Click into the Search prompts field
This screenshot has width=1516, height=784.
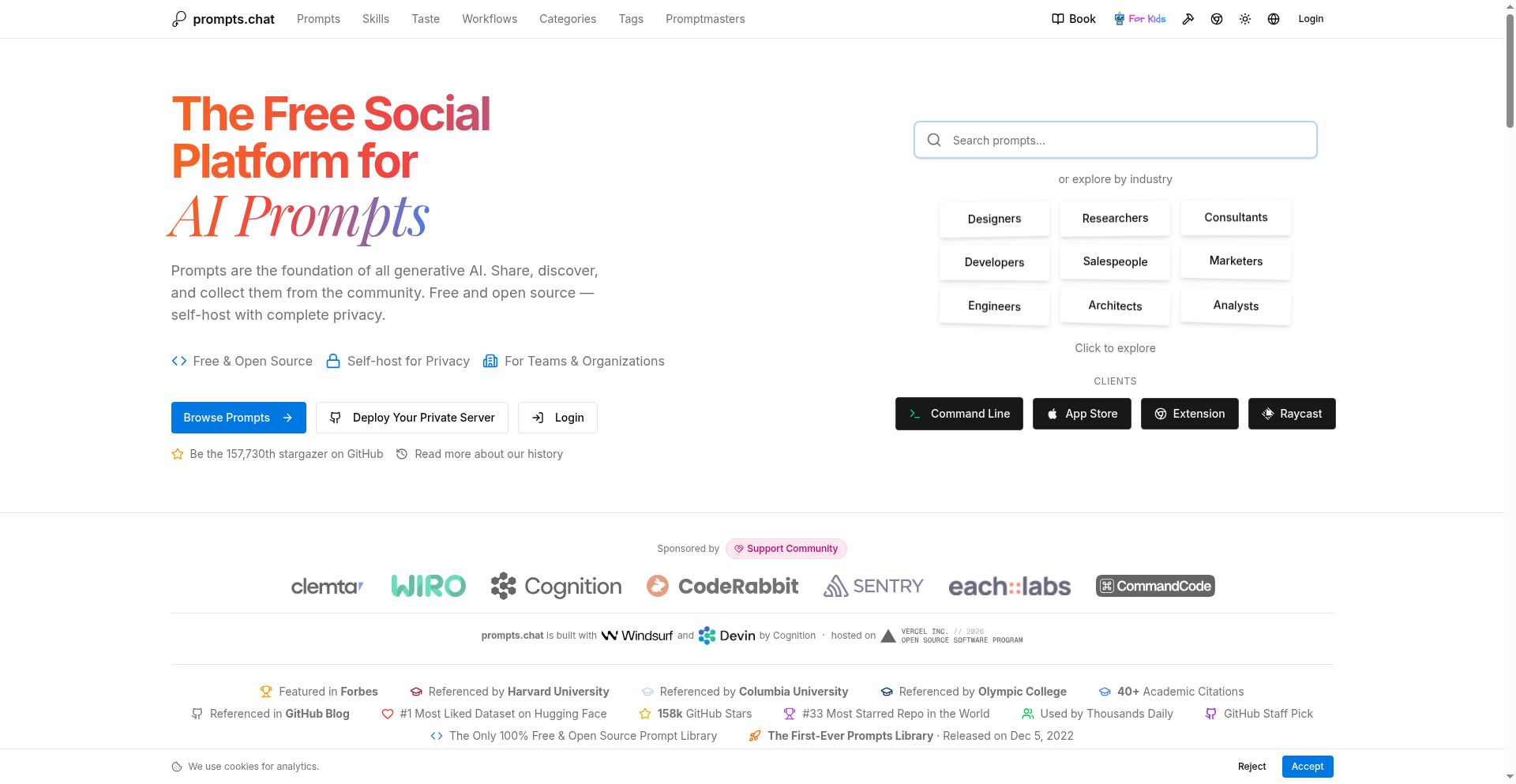1115,141
